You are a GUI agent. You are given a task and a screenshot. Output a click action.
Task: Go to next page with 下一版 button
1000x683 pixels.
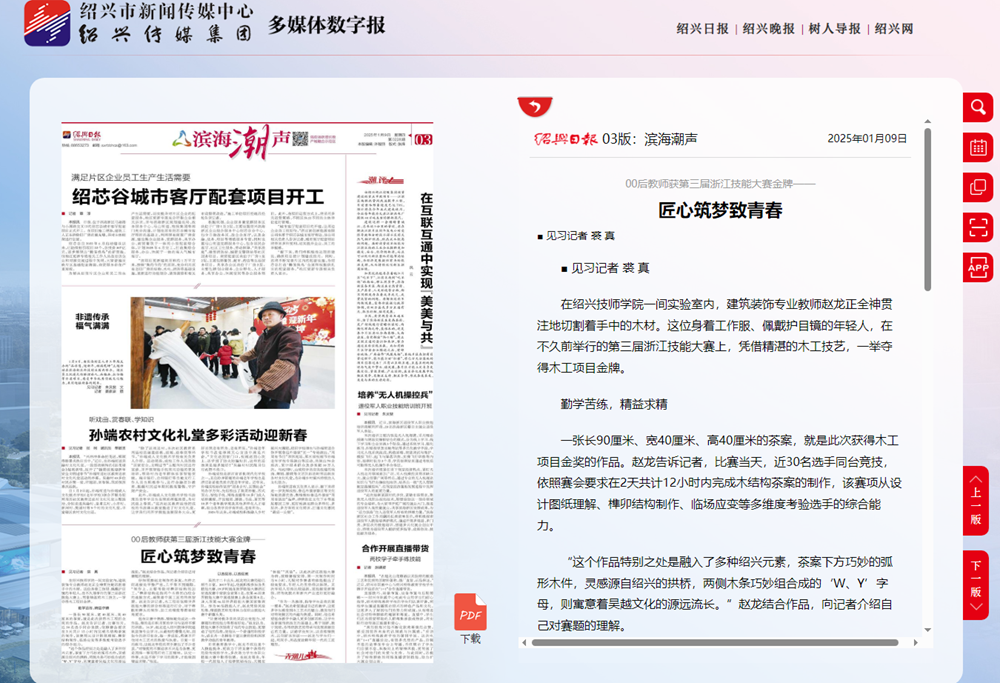(976, 584)
